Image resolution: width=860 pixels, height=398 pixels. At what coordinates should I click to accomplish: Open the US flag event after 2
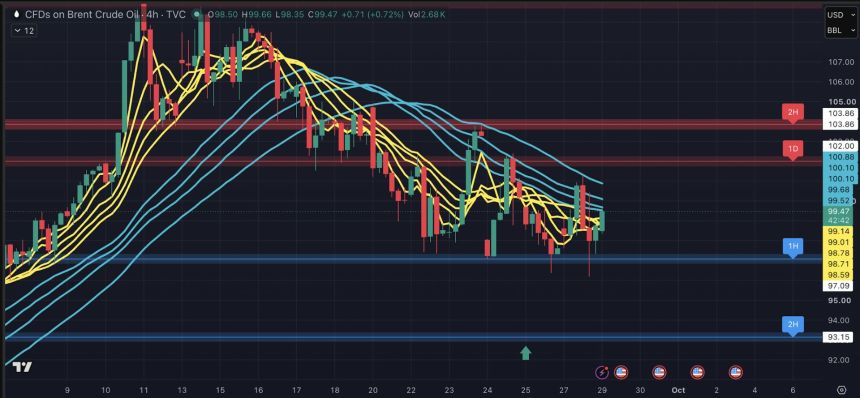click(x=735, y=373)
